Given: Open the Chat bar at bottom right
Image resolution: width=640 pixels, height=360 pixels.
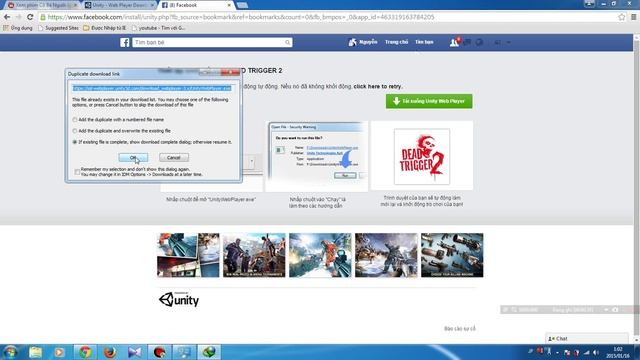Looking at the screenshot, I should pyautogui.click(x=587, y=338).
